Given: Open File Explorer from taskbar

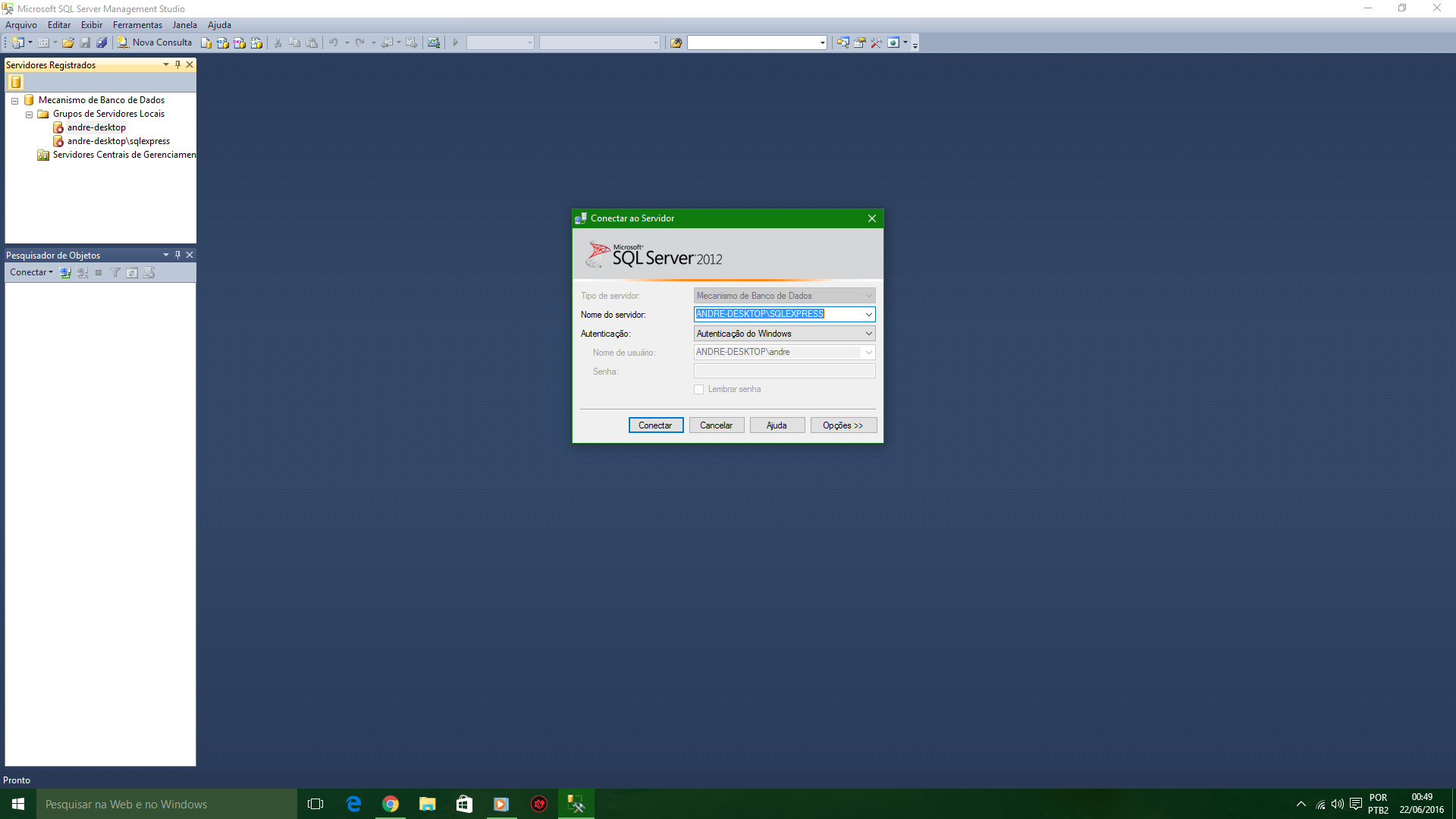Looking at the screenshot, I should [428, 804].
